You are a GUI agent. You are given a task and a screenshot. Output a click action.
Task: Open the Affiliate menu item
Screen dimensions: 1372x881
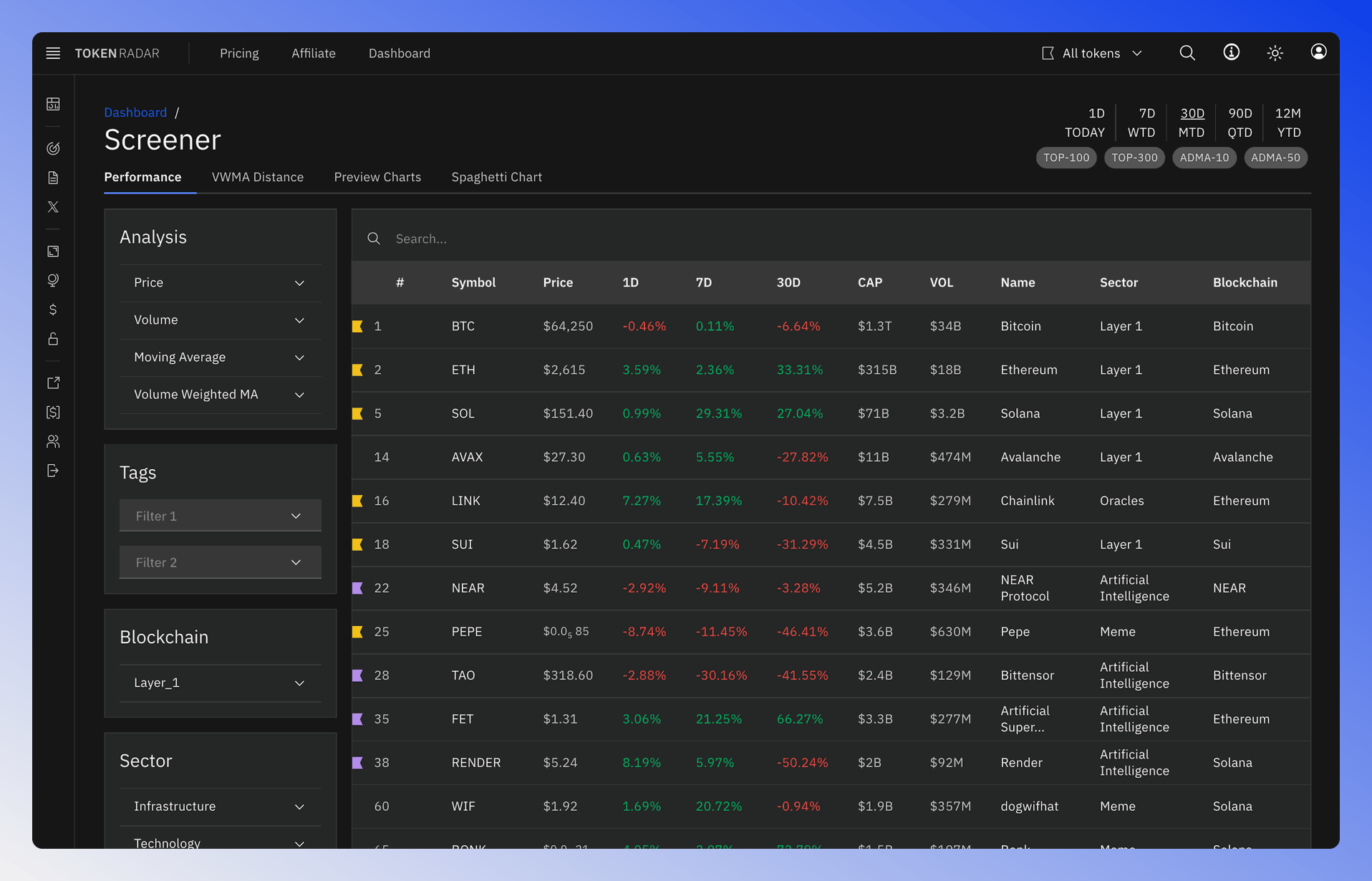(x=314, y=53)
